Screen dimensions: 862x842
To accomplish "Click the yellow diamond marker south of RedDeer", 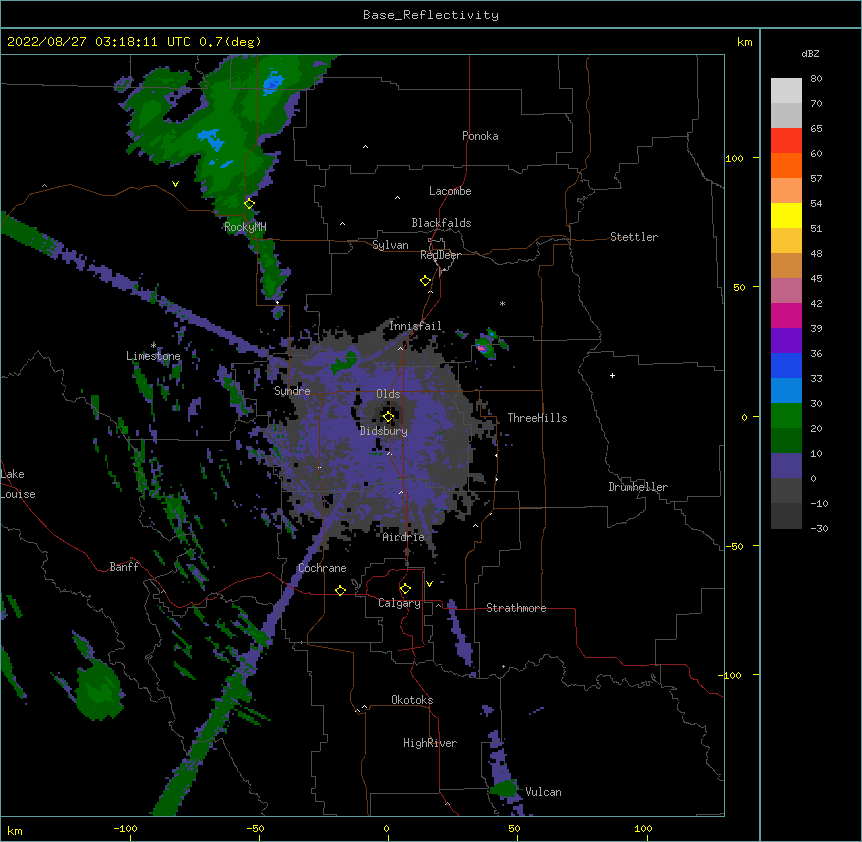I will [x=425, y=281].
